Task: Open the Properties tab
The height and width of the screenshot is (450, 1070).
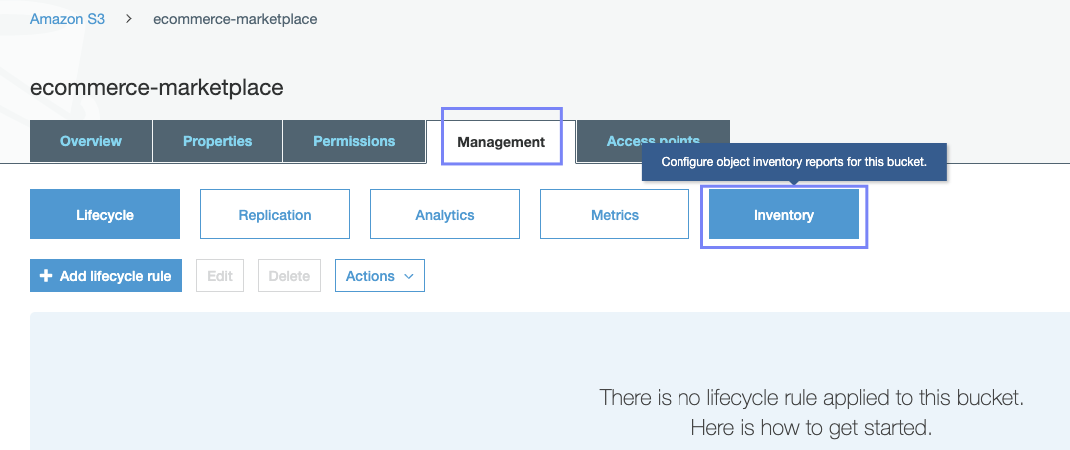Action: (x=217, y=141)
